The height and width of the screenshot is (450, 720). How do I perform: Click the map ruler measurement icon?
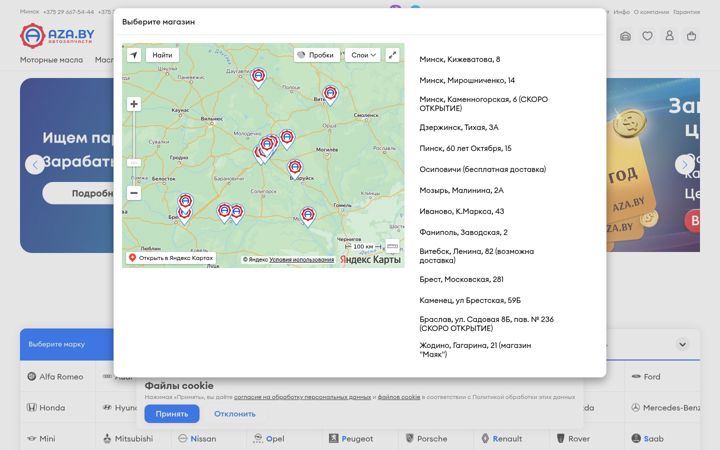[x=392, y=247]
